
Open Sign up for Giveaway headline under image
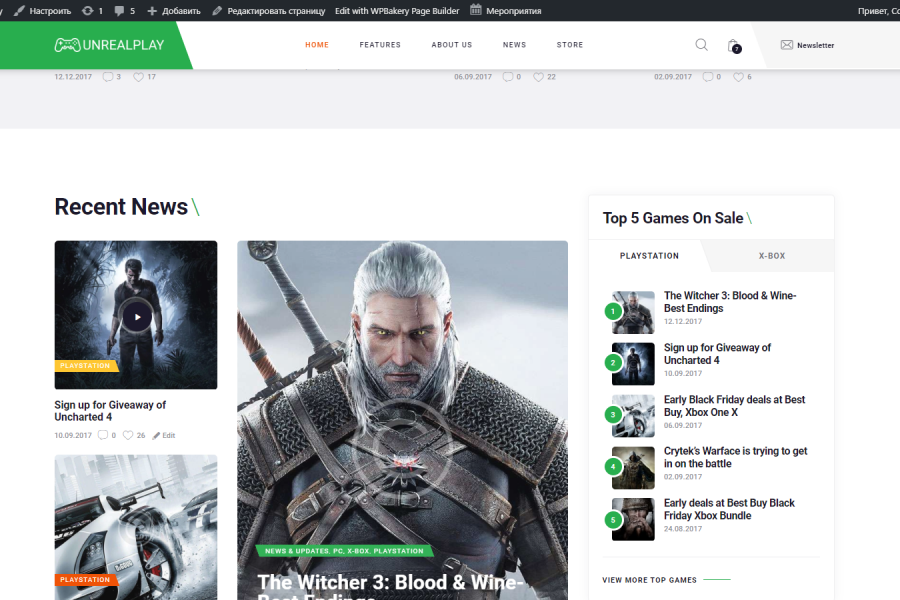tap(110, 411)
